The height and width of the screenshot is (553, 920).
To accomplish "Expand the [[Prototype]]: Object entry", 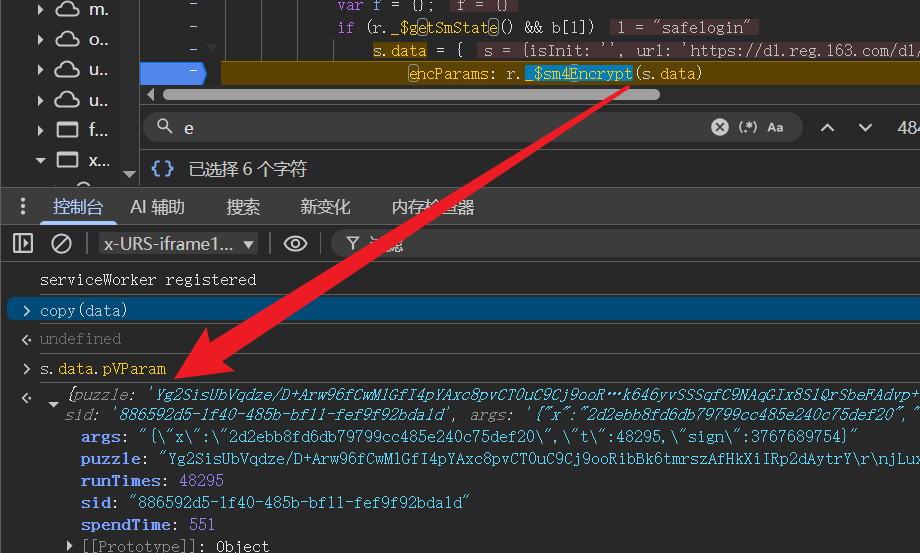I will tap(69, 546).
